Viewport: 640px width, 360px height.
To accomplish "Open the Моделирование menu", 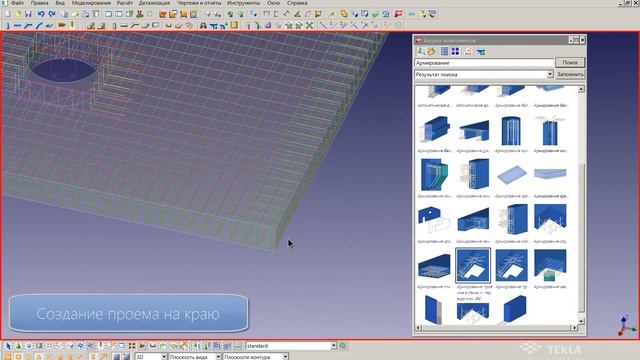I will (91, 3).
